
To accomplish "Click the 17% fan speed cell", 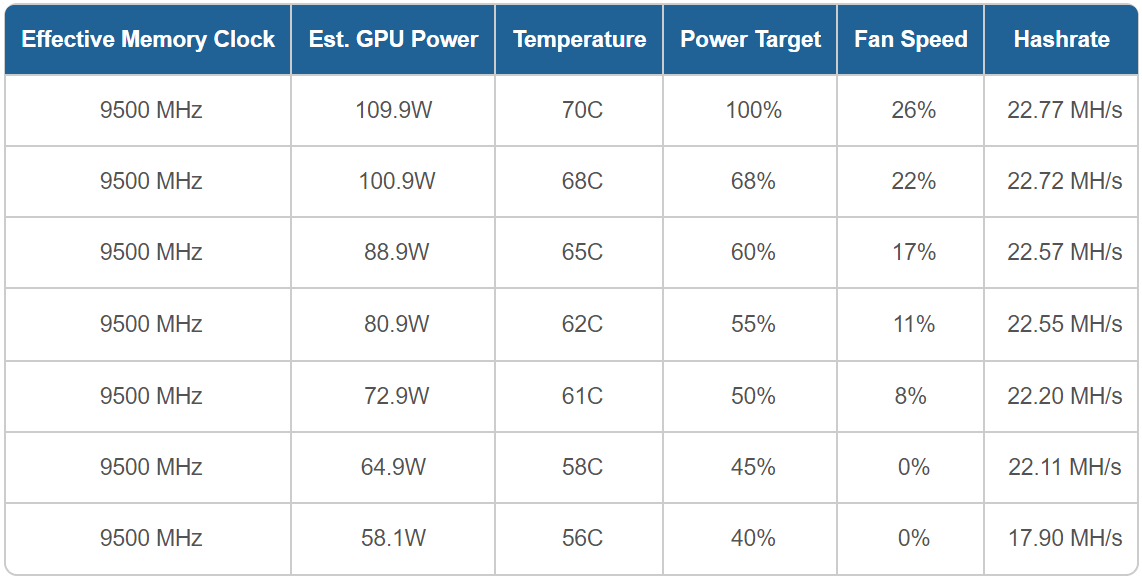I will tap(913, 253).
